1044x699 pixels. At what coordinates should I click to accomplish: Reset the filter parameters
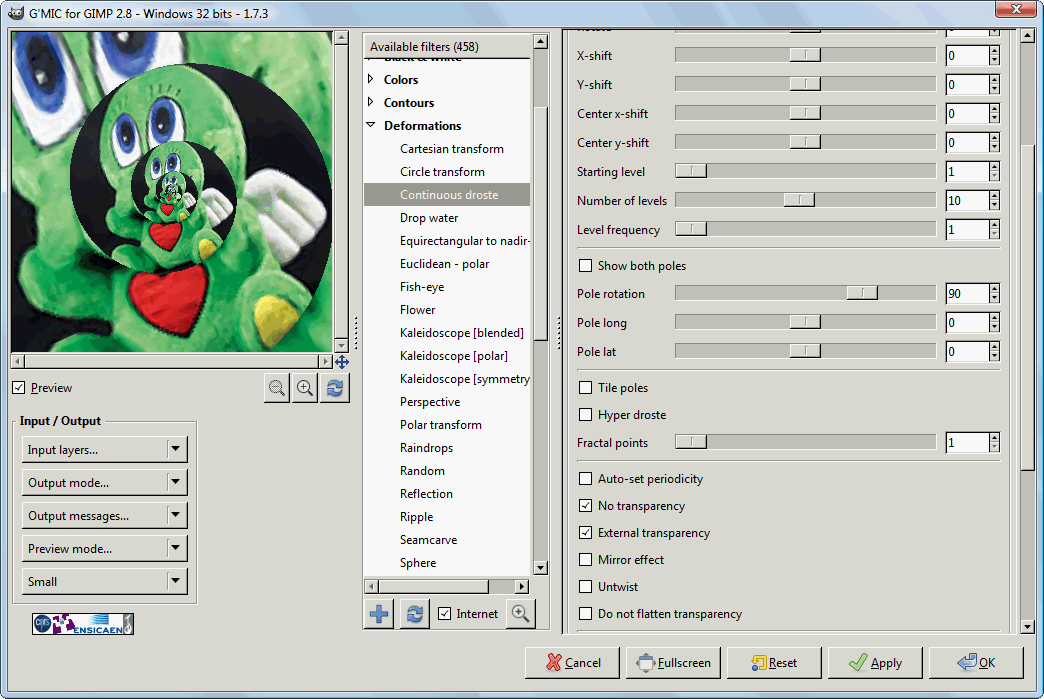(x=774, y=662)
